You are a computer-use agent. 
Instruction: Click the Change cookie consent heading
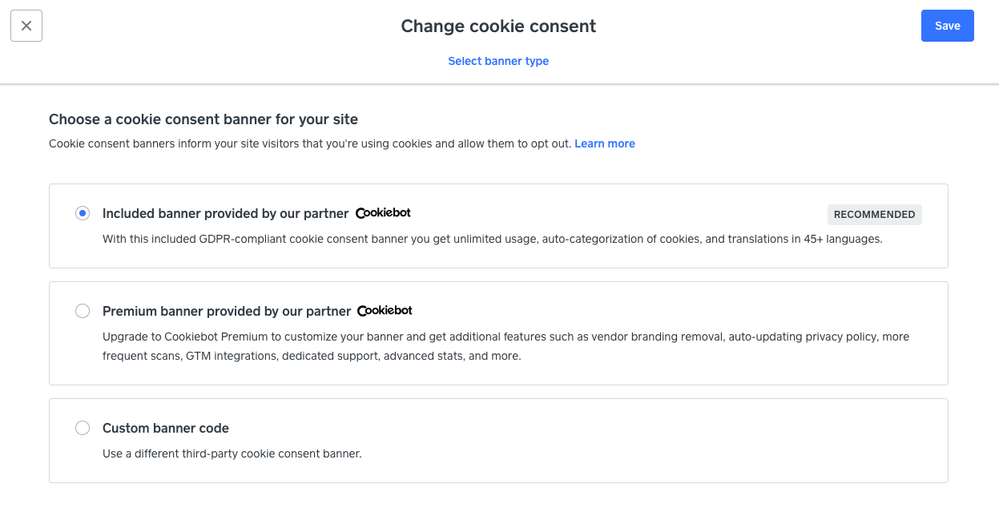pos(498,26)
